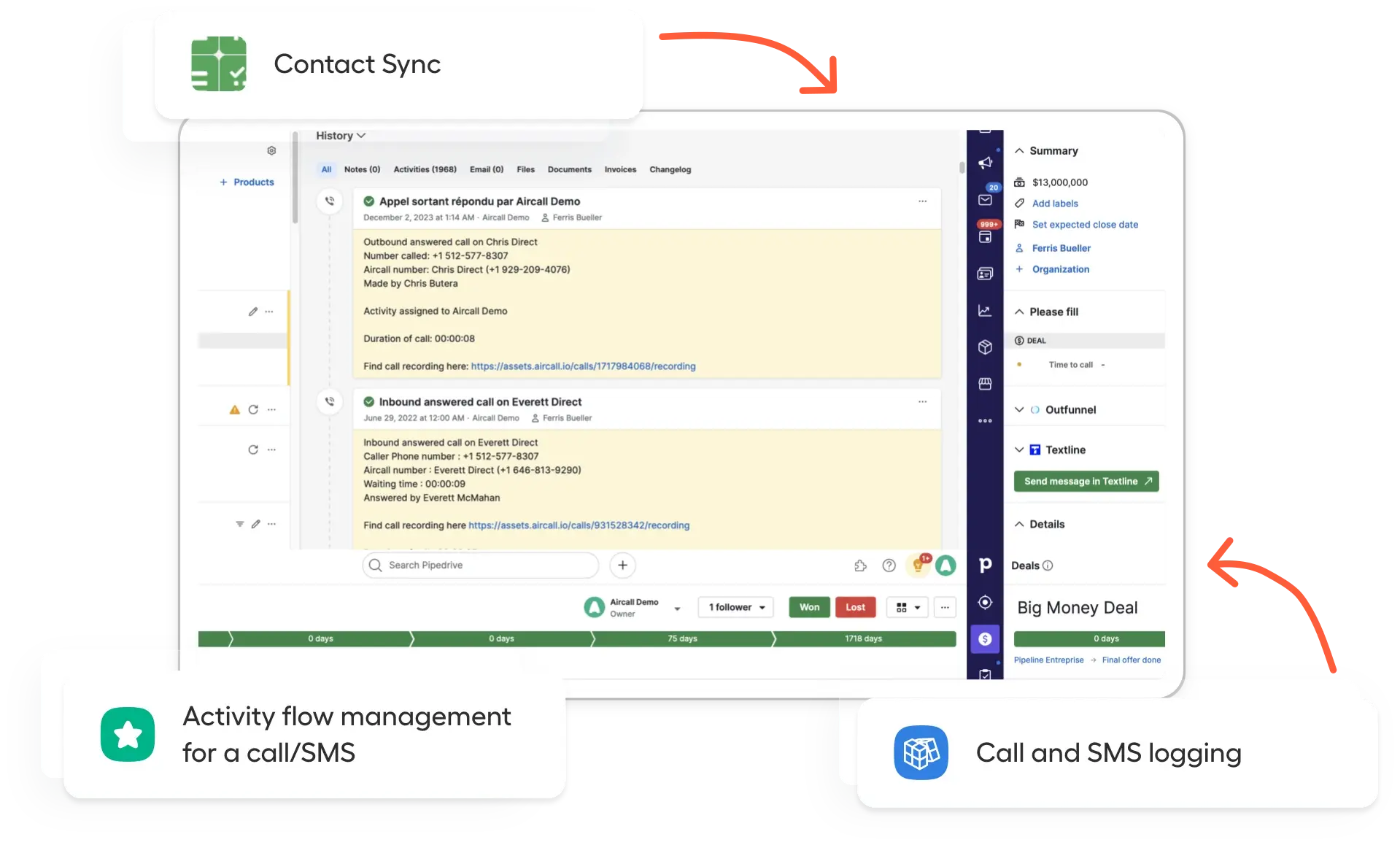Click the pencil edit icon beside the filter icon

pos(255,524)
